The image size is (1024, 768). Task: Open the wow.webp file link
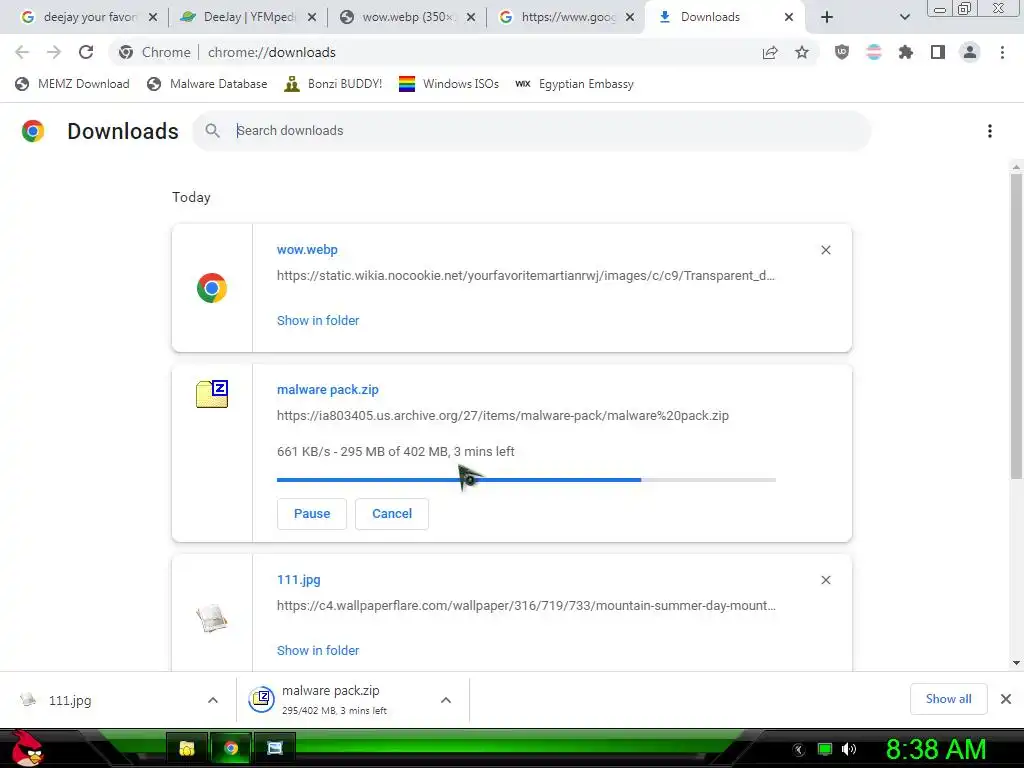[x=307, y=249]
